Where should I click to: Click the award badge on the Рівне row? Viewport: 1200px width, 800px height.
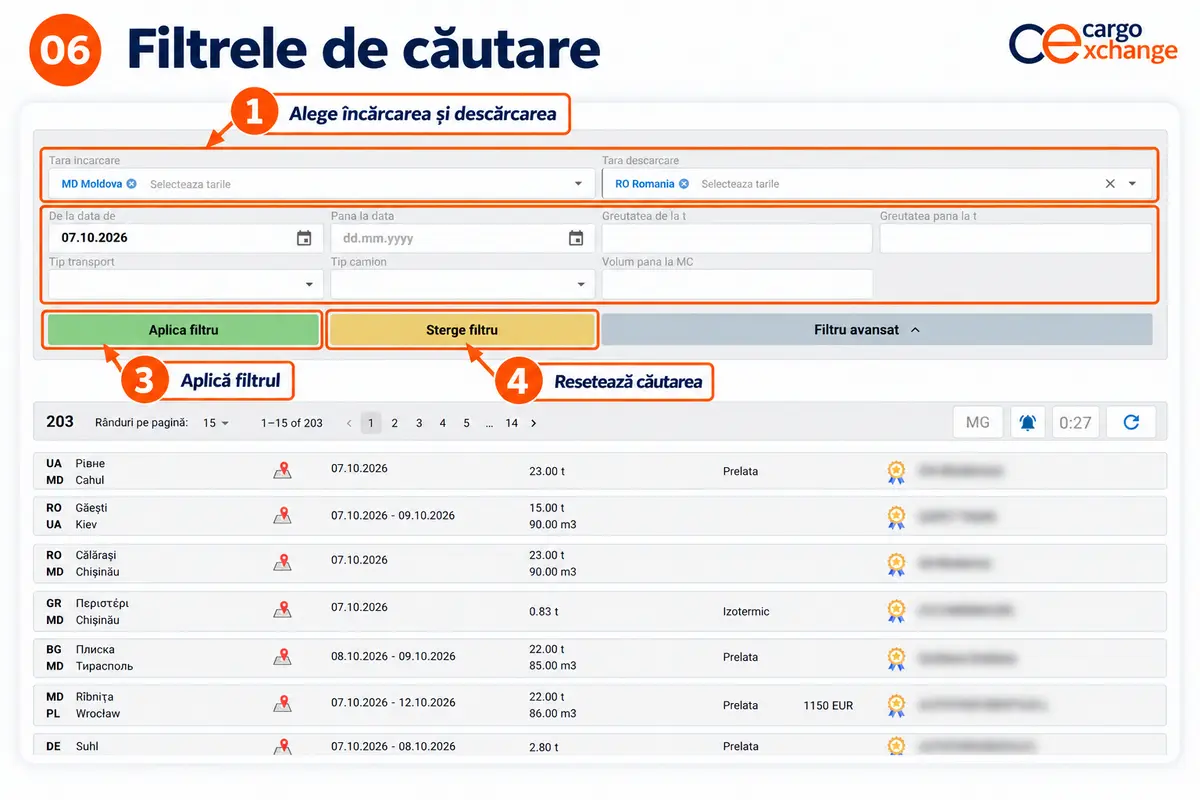point(896,472)
